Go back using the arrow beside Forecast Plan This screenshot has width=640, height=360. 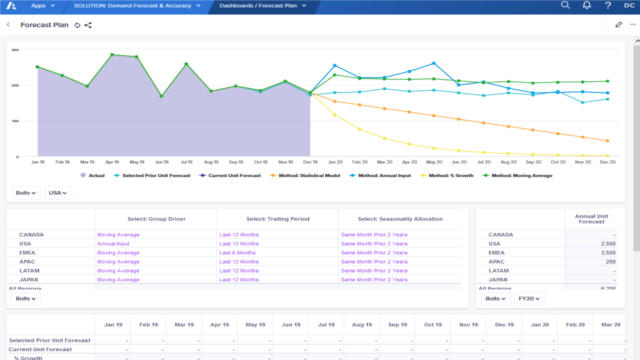8,25
